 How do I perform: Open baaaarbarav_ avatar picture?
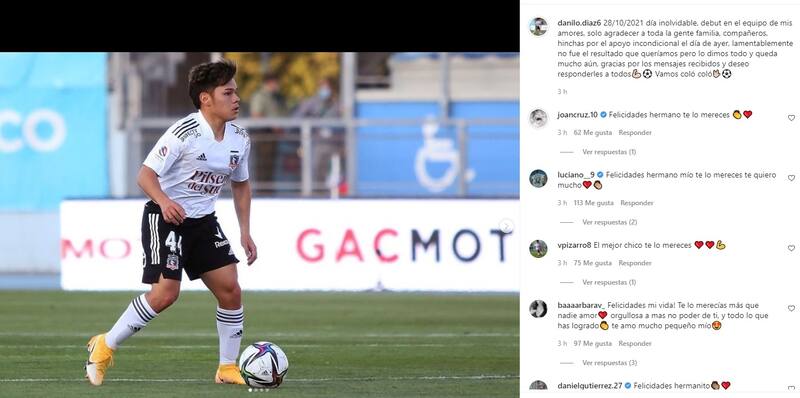coord(538,309)
